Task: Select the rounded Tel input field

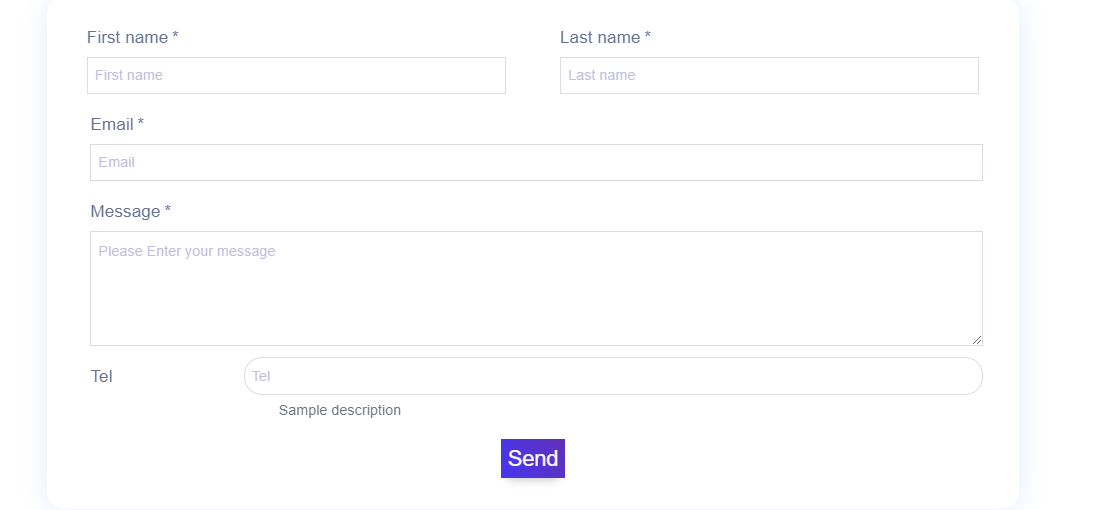Action: pos(613,376)
